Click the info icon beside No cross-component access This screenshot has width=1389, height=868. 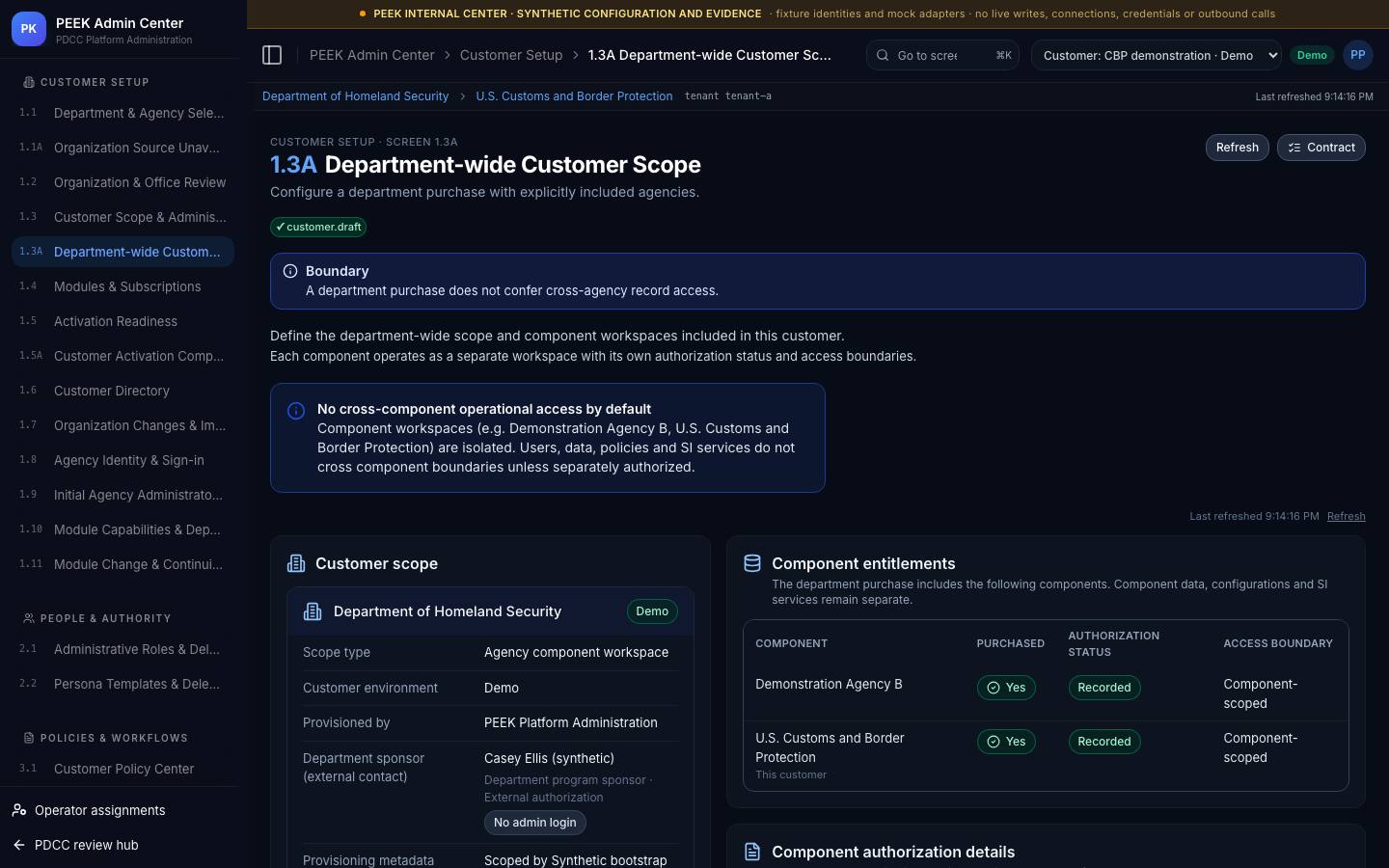[x=296, y=411]
